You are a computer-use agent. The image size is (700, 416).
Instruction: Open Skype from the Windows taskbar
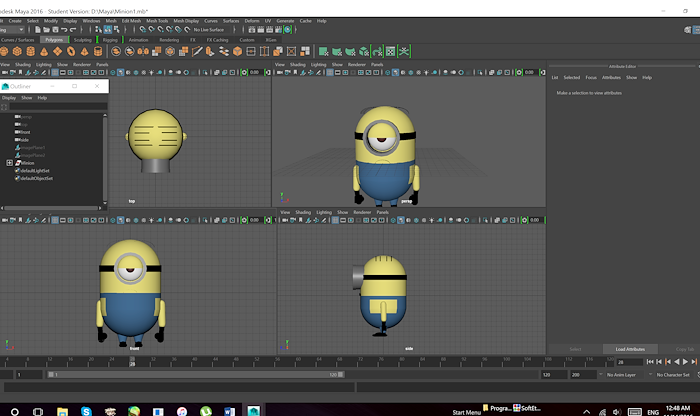click(x=86, y=411)
